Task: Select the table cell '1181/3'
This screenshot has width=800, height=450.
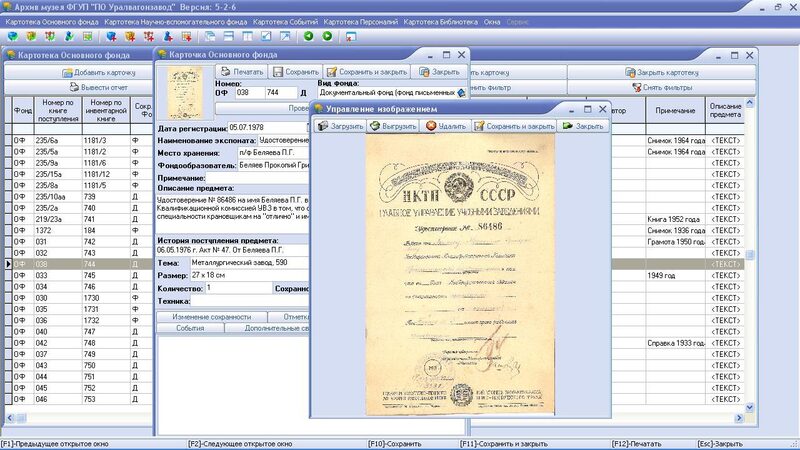Action: [106, 140]
